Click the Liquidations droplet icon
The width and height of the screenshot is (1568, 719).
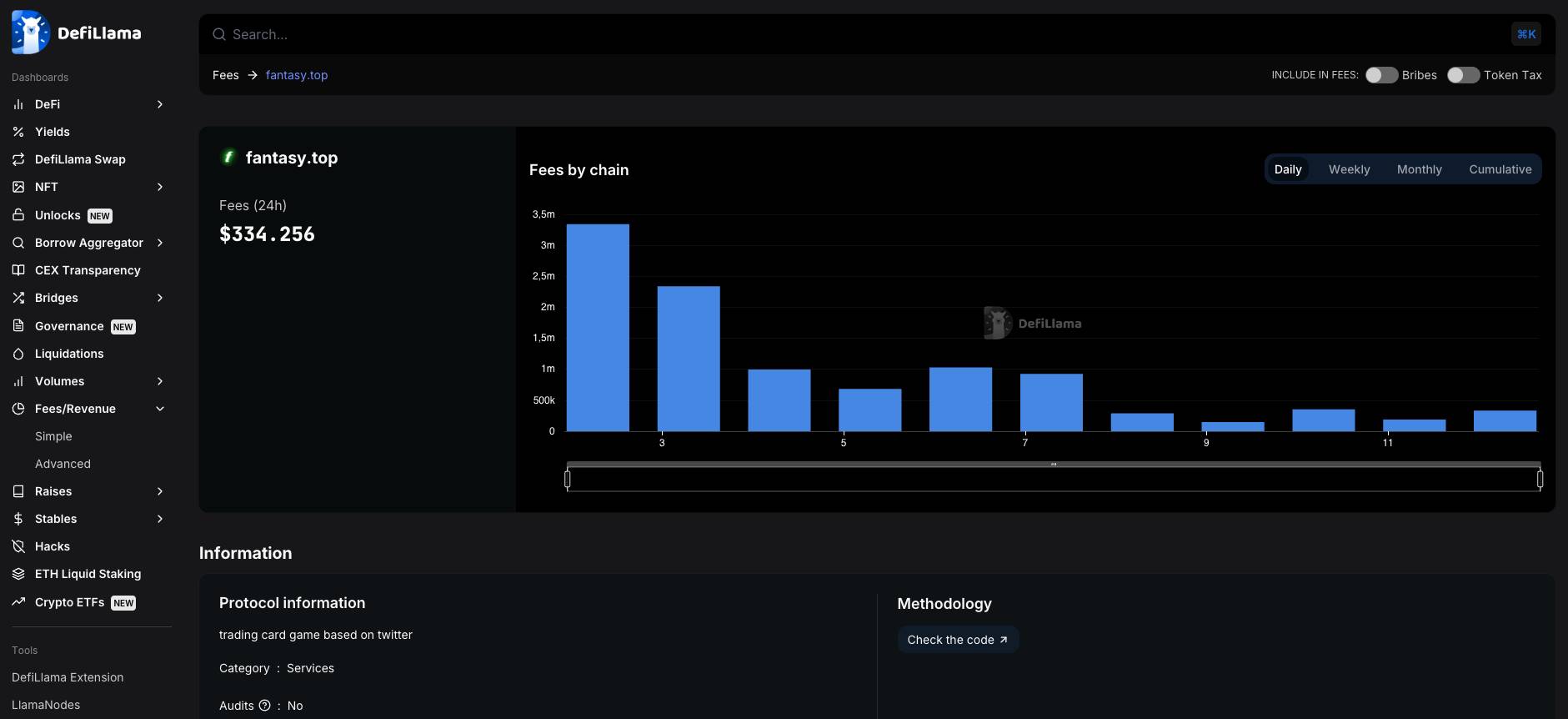[18, 354]
